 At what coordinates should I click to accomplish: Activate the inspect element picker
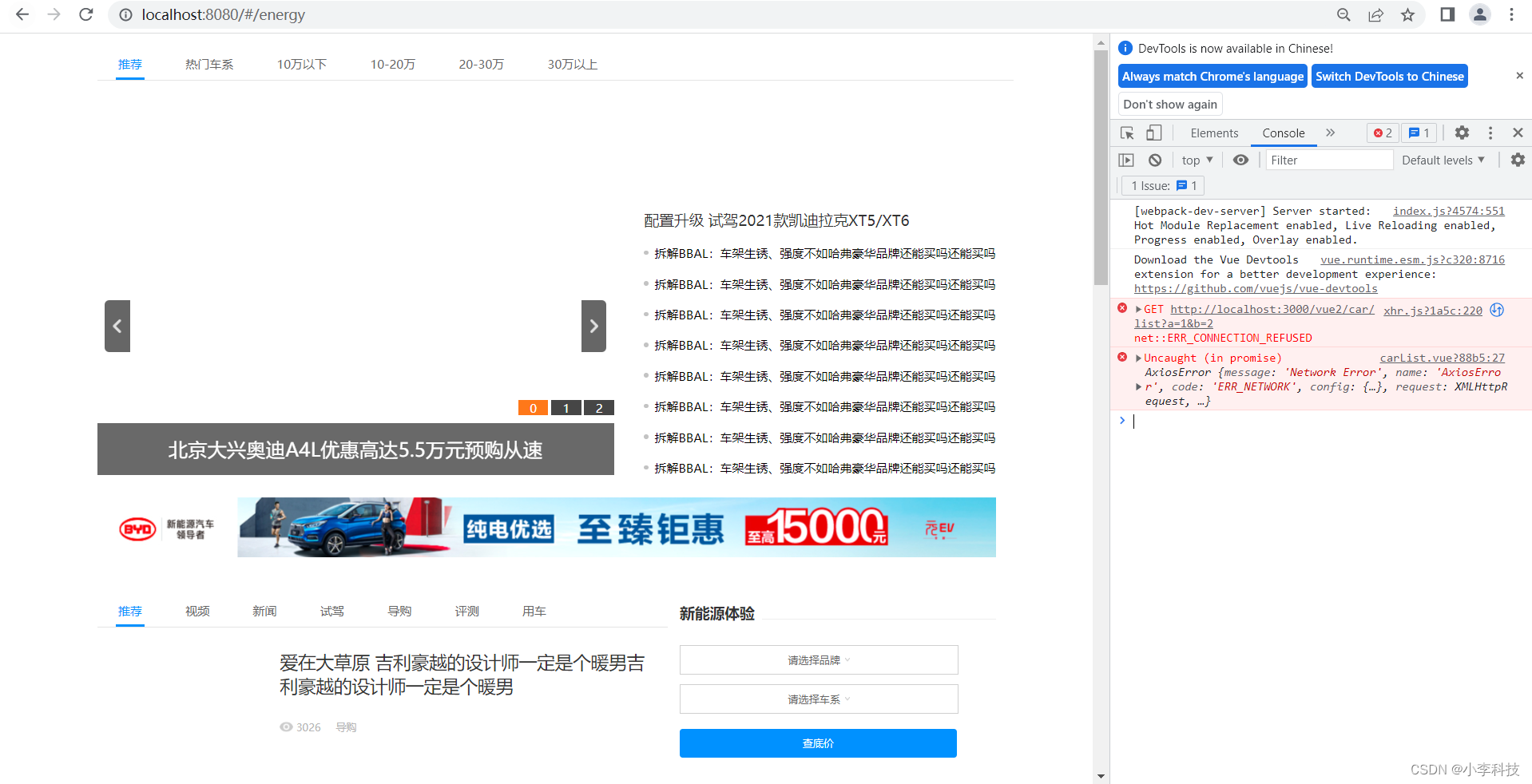[1127, 133]
